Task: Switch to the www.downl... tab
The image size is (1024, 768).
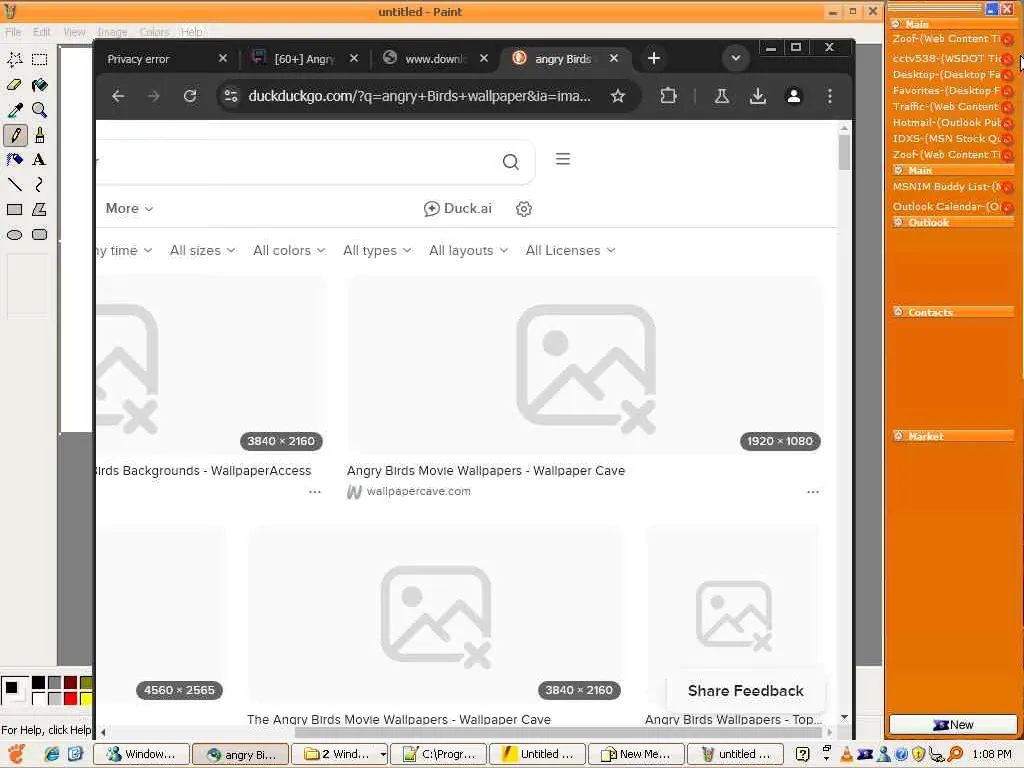Action: pyautogui.click(x=436, y=59)
